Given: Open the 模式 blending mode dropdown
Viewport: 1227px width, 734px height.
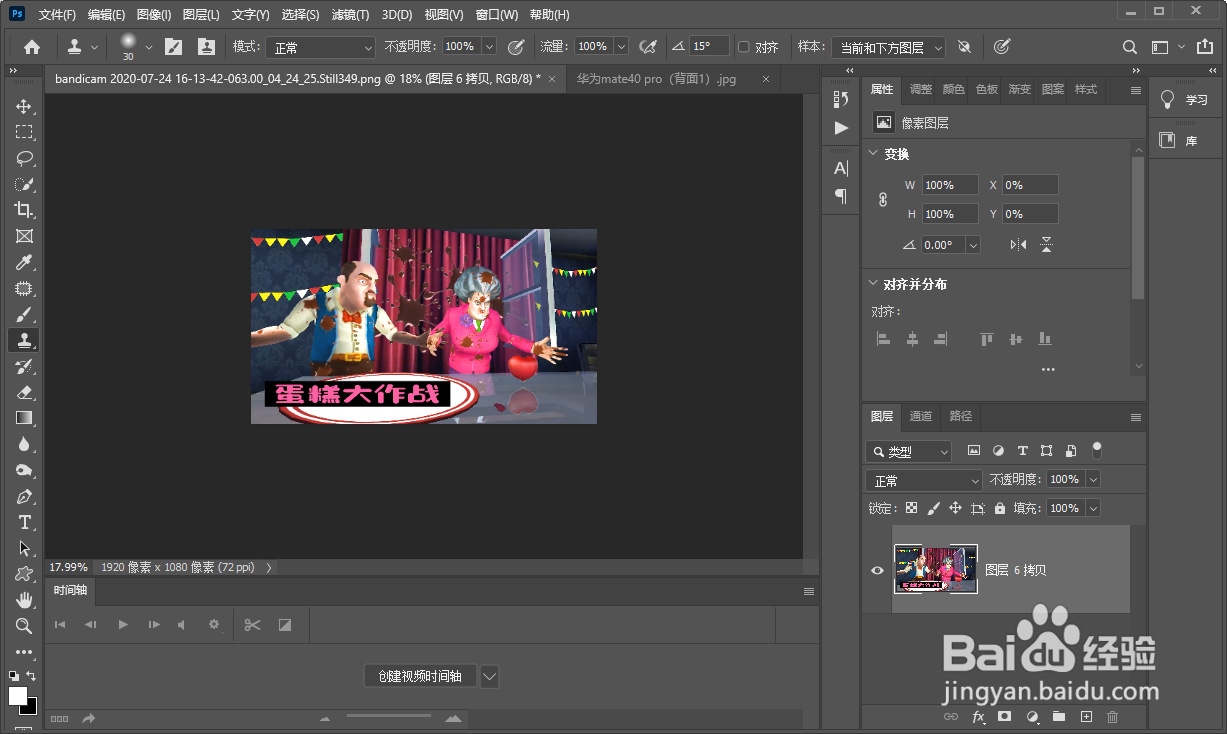Looking at the screenshot, I should point(319,47).
